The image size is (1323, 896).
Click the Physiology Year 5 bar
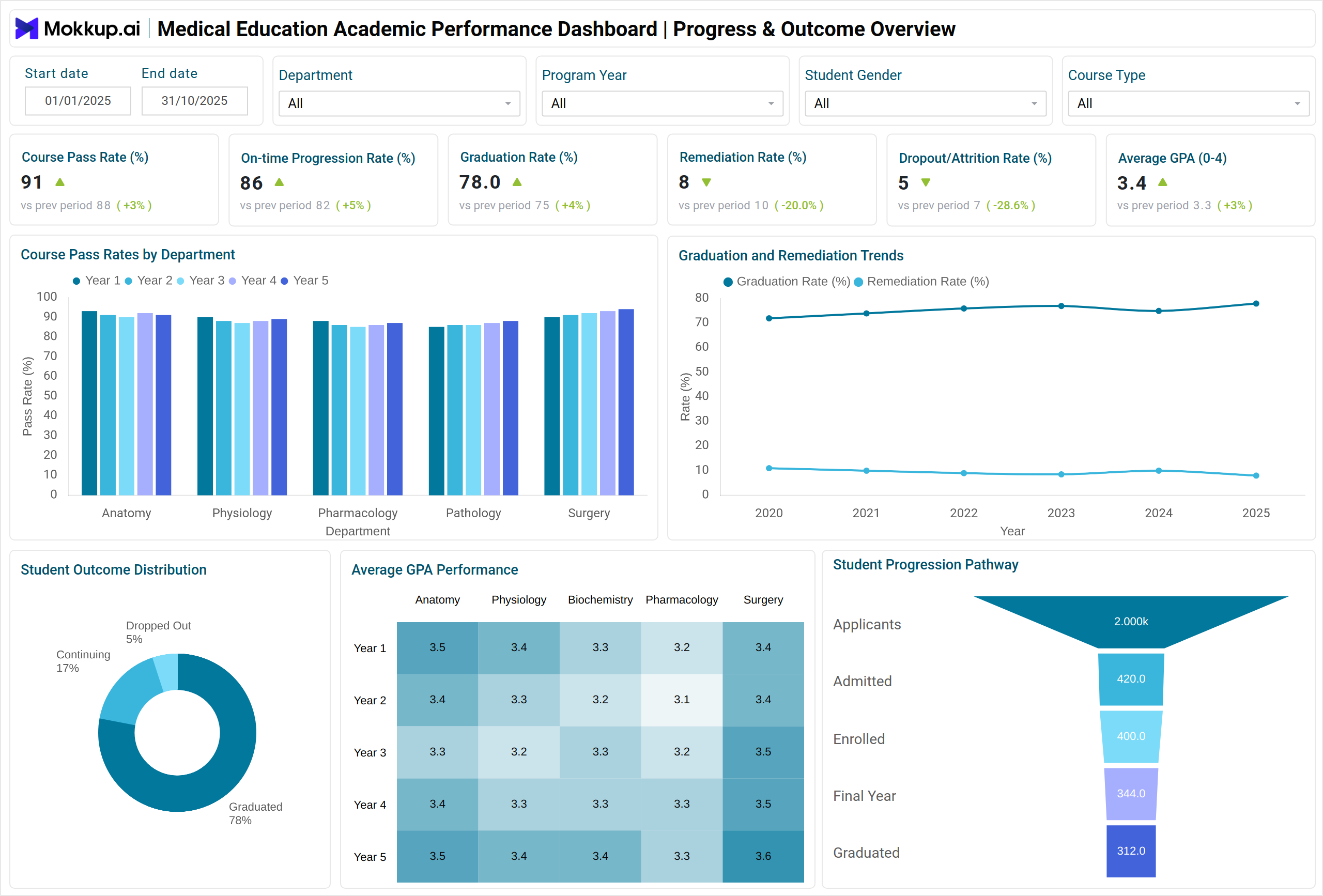[x=279, y=407]
